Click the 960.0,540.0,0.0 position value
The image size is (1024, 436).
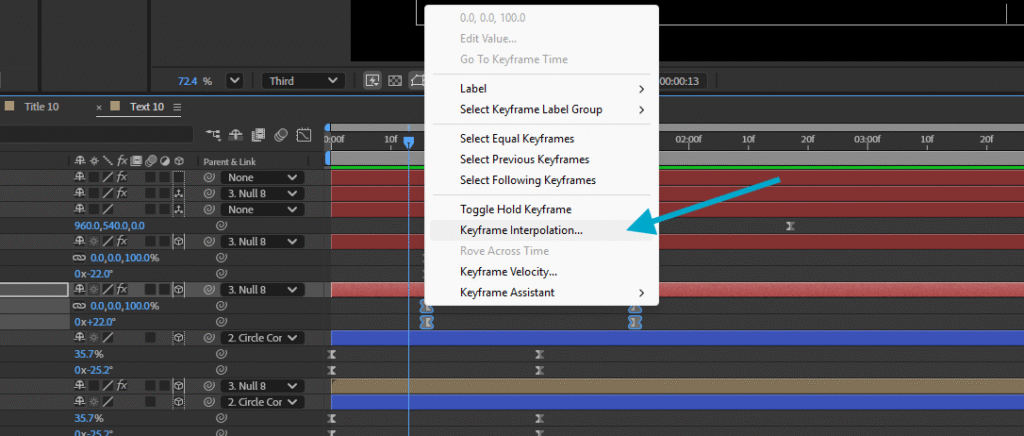(110, 226)
